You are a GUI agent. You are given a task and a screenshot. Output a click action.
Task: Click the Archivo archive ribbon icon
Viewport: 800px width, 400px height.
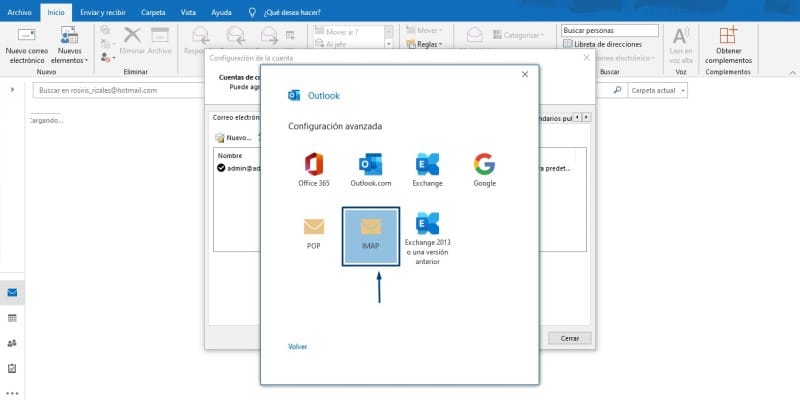[x=160, y=41]
